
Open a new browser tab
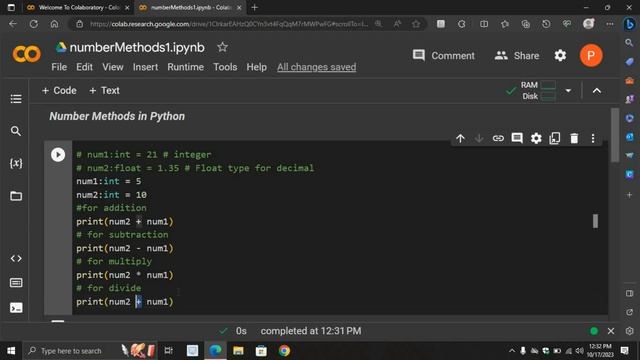(255, 7)
